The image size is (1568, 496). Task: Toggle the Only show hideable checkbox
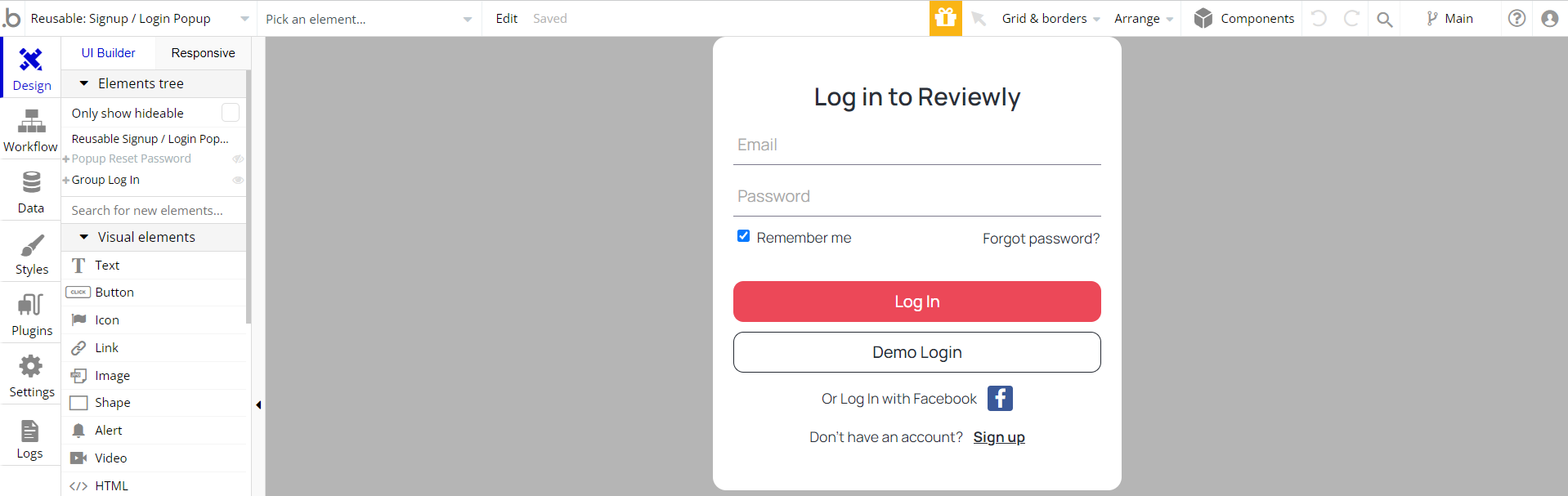pyautogui.click(x=231, y=113)
